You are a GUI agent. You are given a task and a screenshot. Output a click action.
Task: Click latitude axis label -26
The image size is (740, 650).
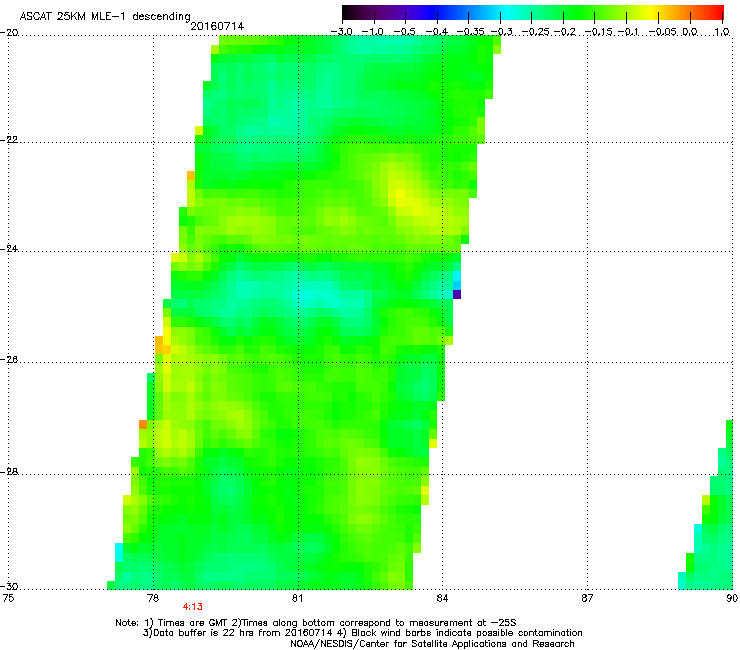pyautogui.click(x=9, y=360)
